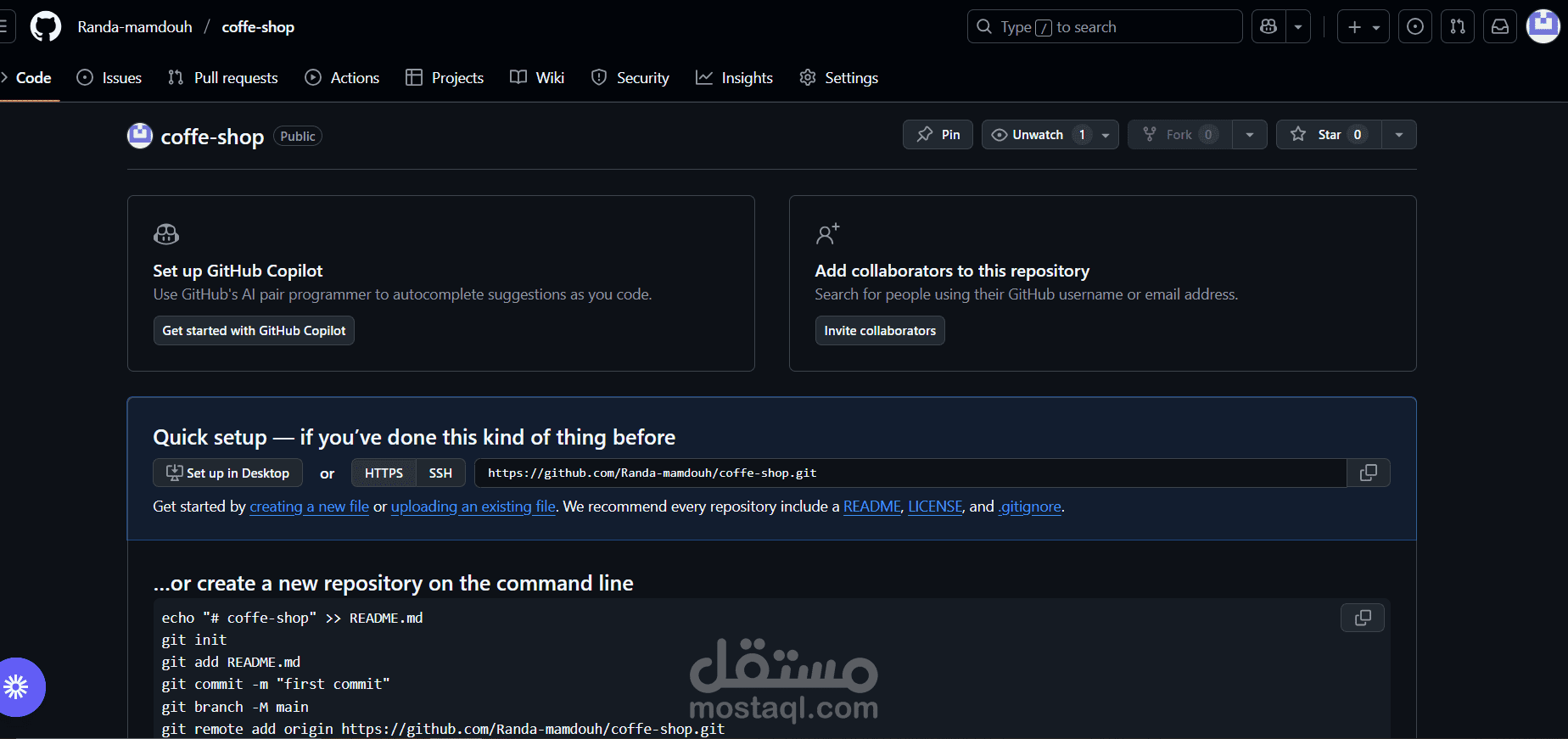Screen dimensions: 1568x739
Task: Click the search box in the header
Action: click(1105, 27)
